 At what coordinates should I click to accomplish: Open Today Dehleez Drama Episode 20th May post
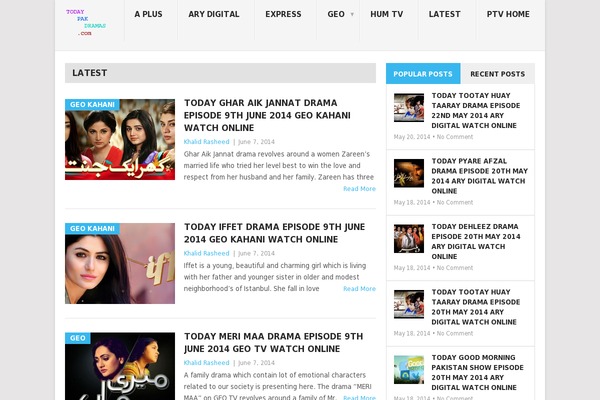coord(476,242)
